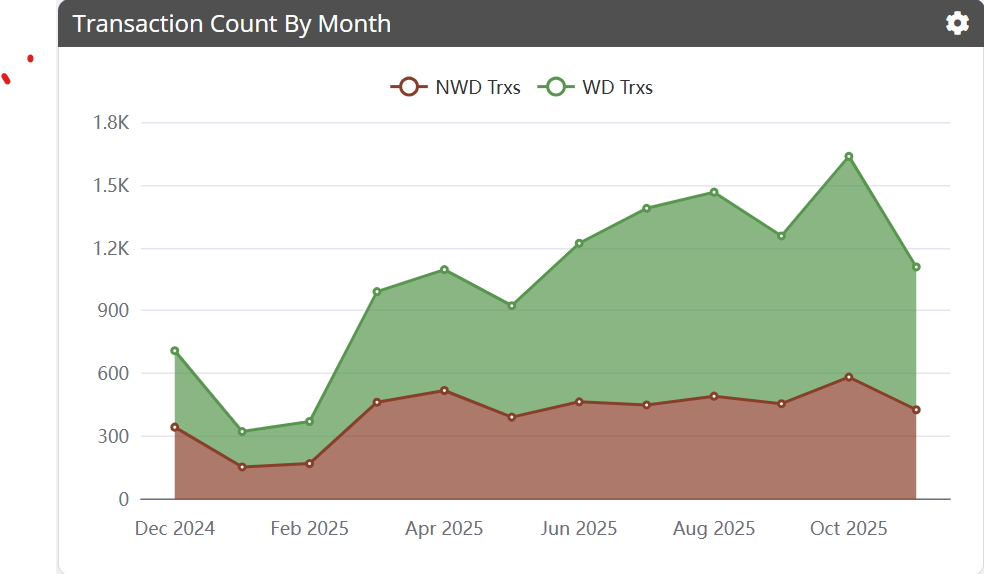Select the WD Trxs point at Dec 2024
984x574 pixels.
click(x=174, y=351)
